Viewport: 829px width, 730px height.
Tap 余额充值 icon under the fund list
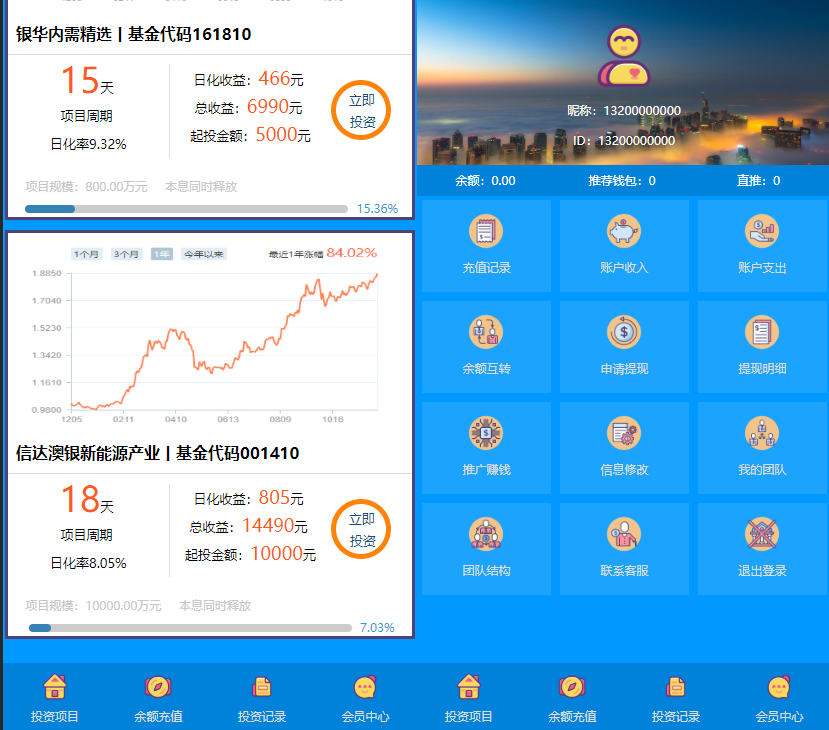[x=158, y=687]
